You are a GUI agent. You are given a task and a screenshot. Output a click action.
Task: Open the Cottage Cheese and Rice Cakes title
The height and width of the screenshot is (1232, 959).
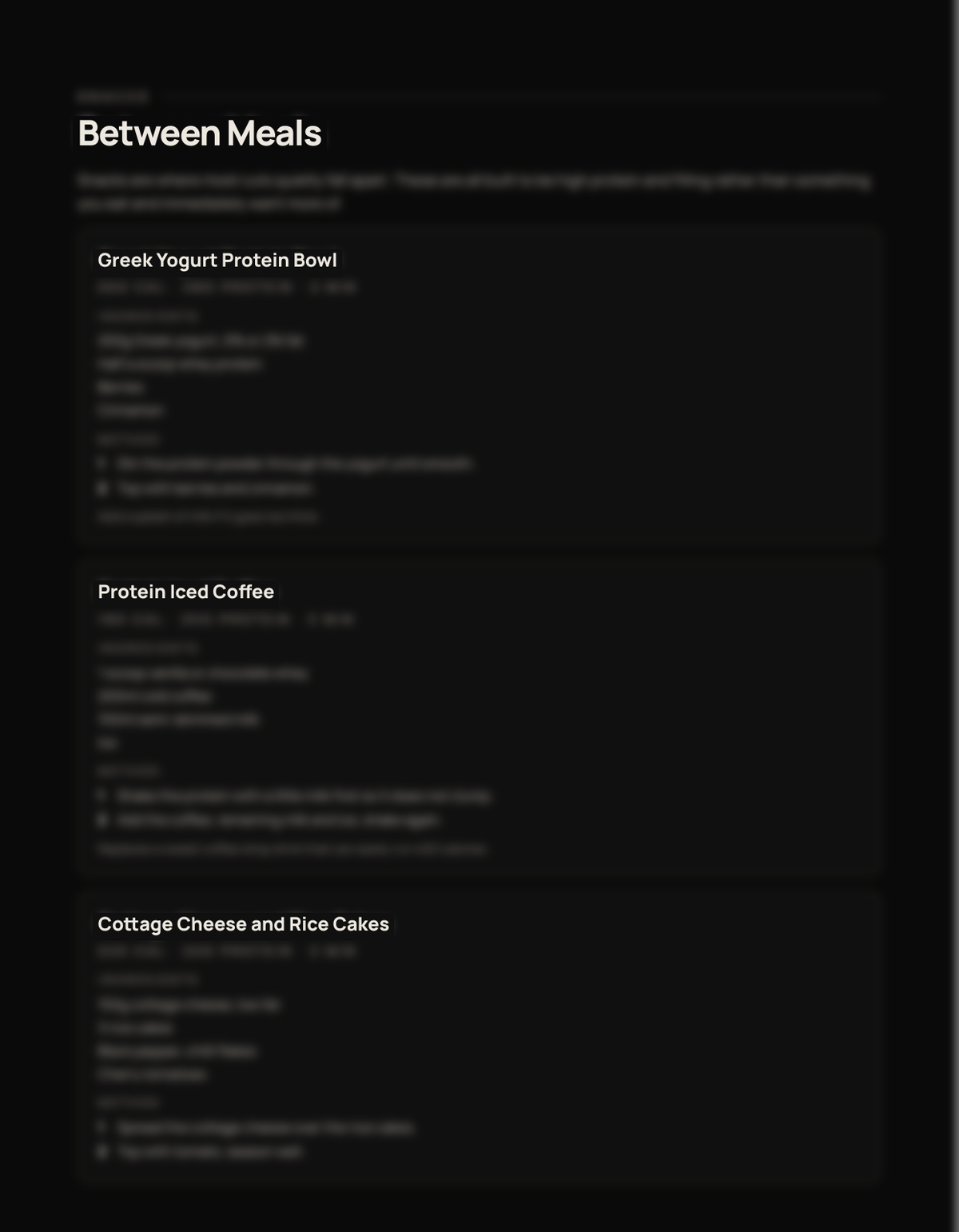(244, 924)
